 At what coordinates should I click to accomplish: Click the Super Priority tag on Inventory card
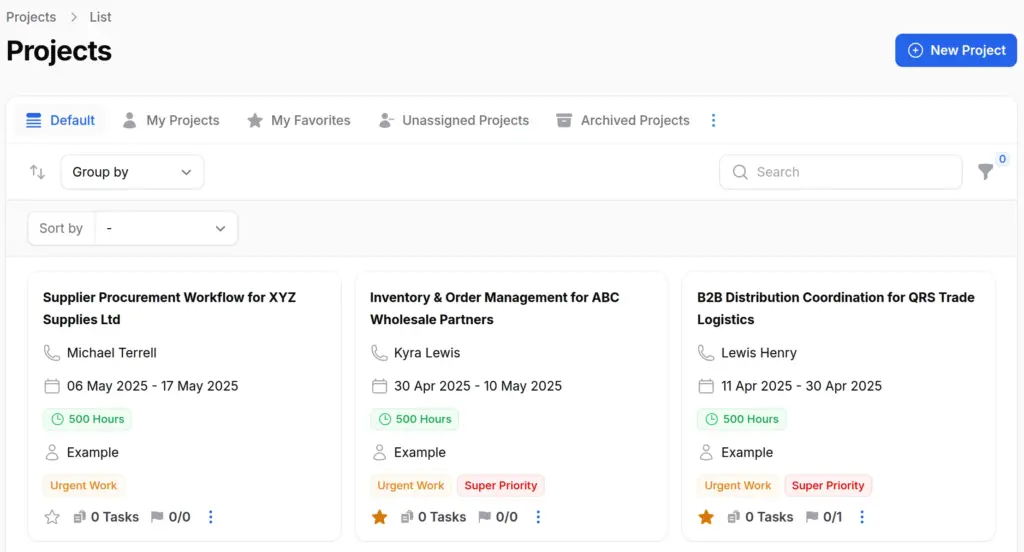coord(500,486)
